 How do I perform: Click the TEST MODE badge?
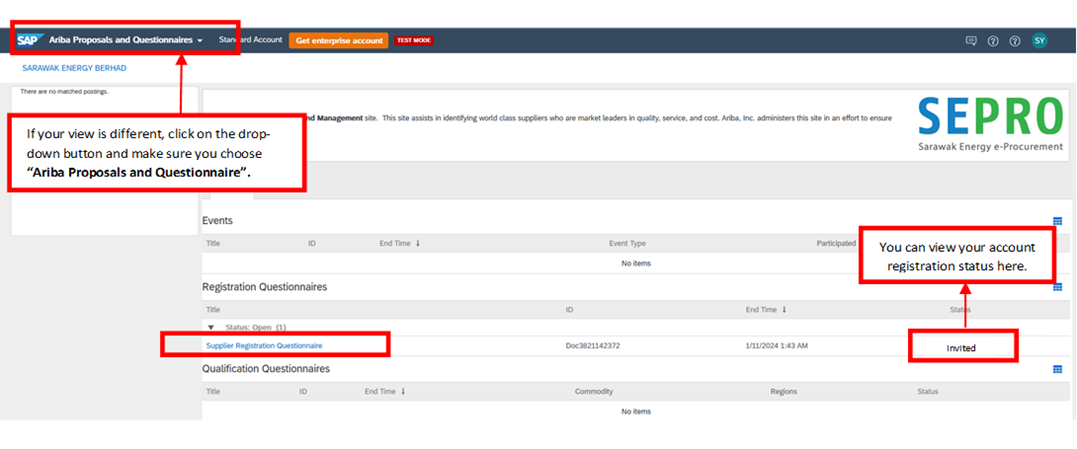[x=413, y=41]
